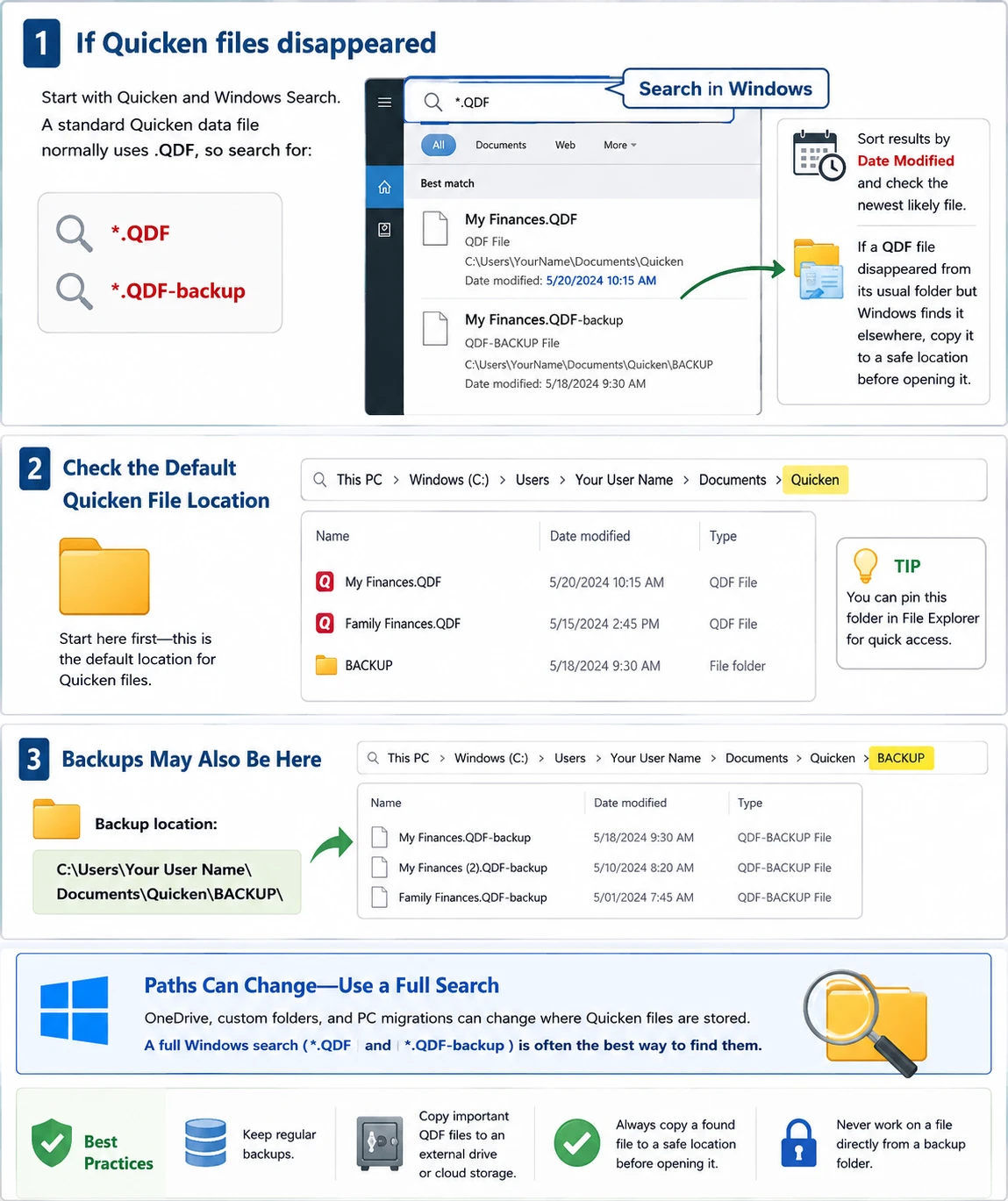Click Quicken icon beside My Finances.QDF file row
Viewport: 1008px width, 1201px height.
click(325, 582)
